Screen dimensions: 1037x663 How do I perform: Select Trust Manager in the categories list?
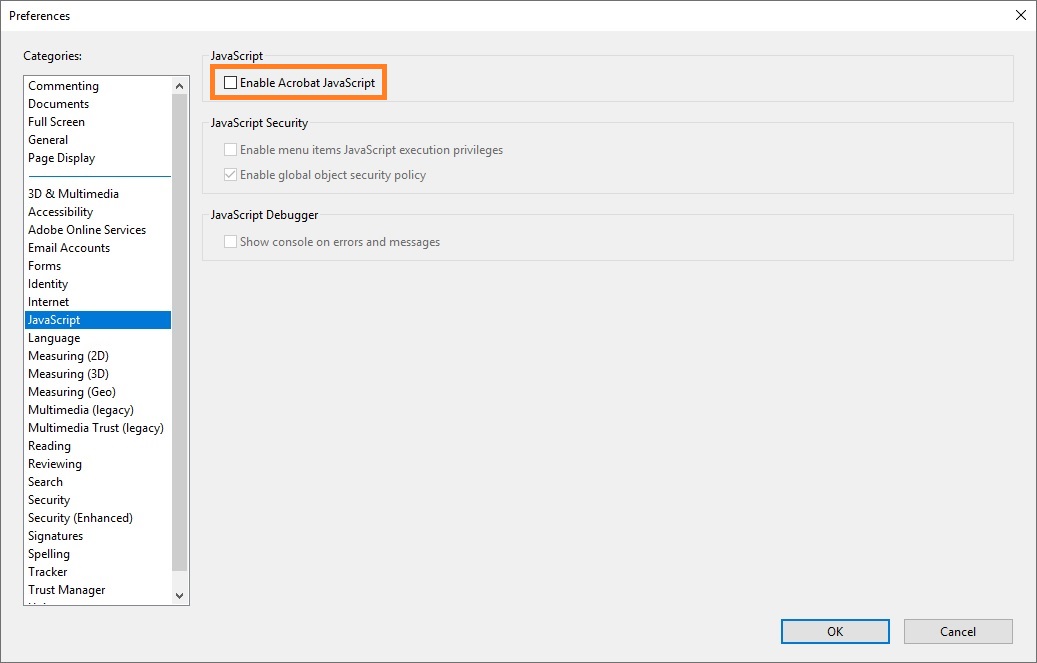click(x=66, y=589)
